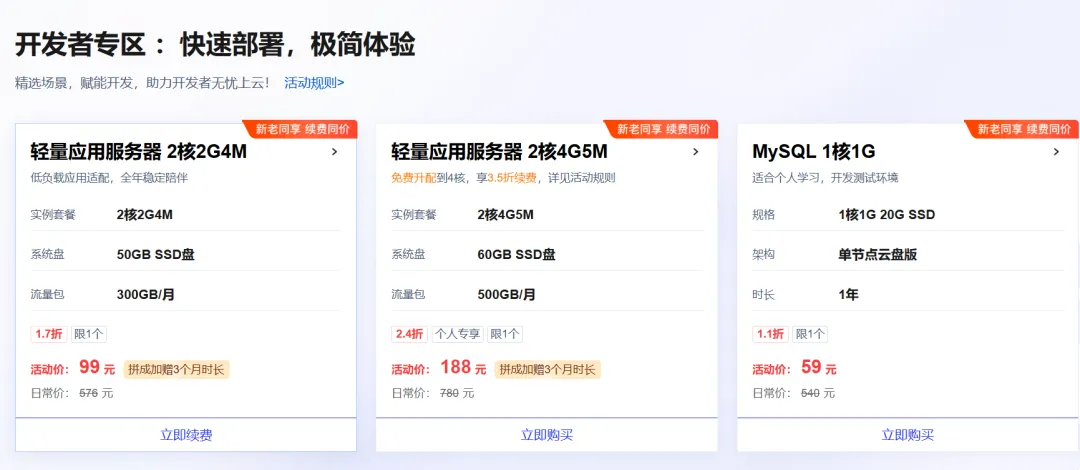Open MySQL 1核1G card title

point(813,151)
